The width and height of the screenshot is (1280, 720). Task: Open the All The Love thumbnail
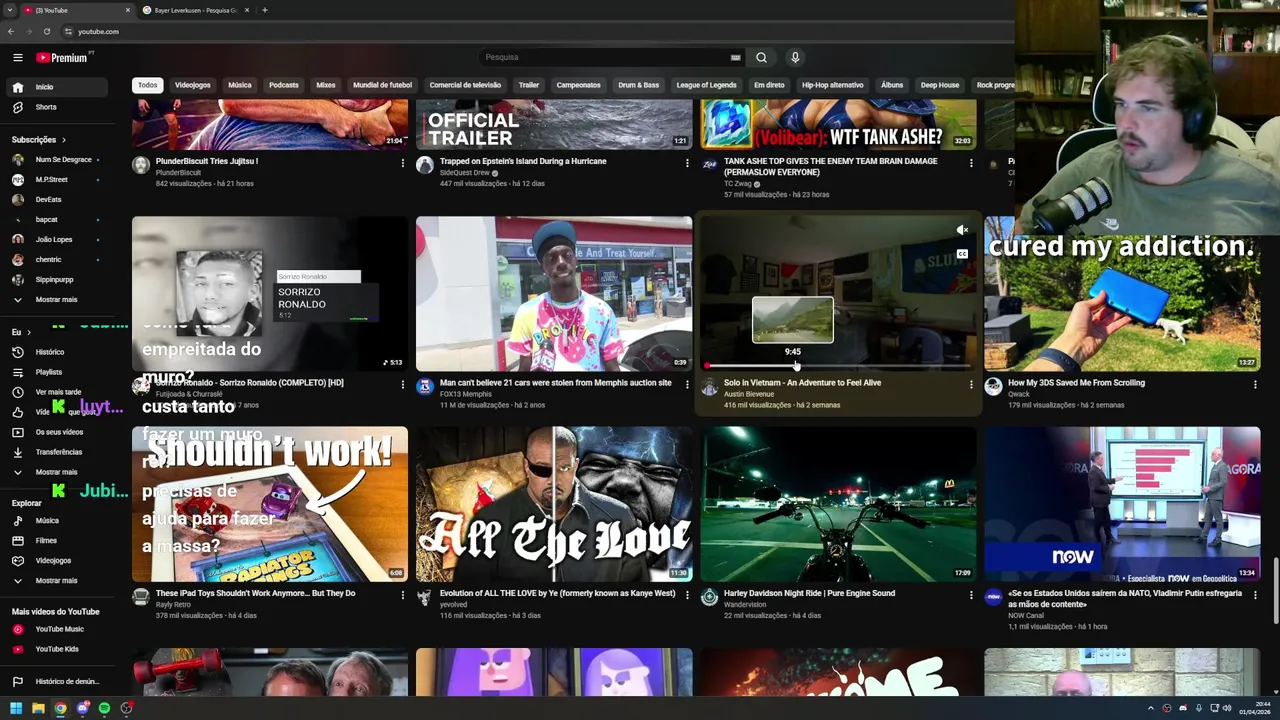click(x=554, y=504)
